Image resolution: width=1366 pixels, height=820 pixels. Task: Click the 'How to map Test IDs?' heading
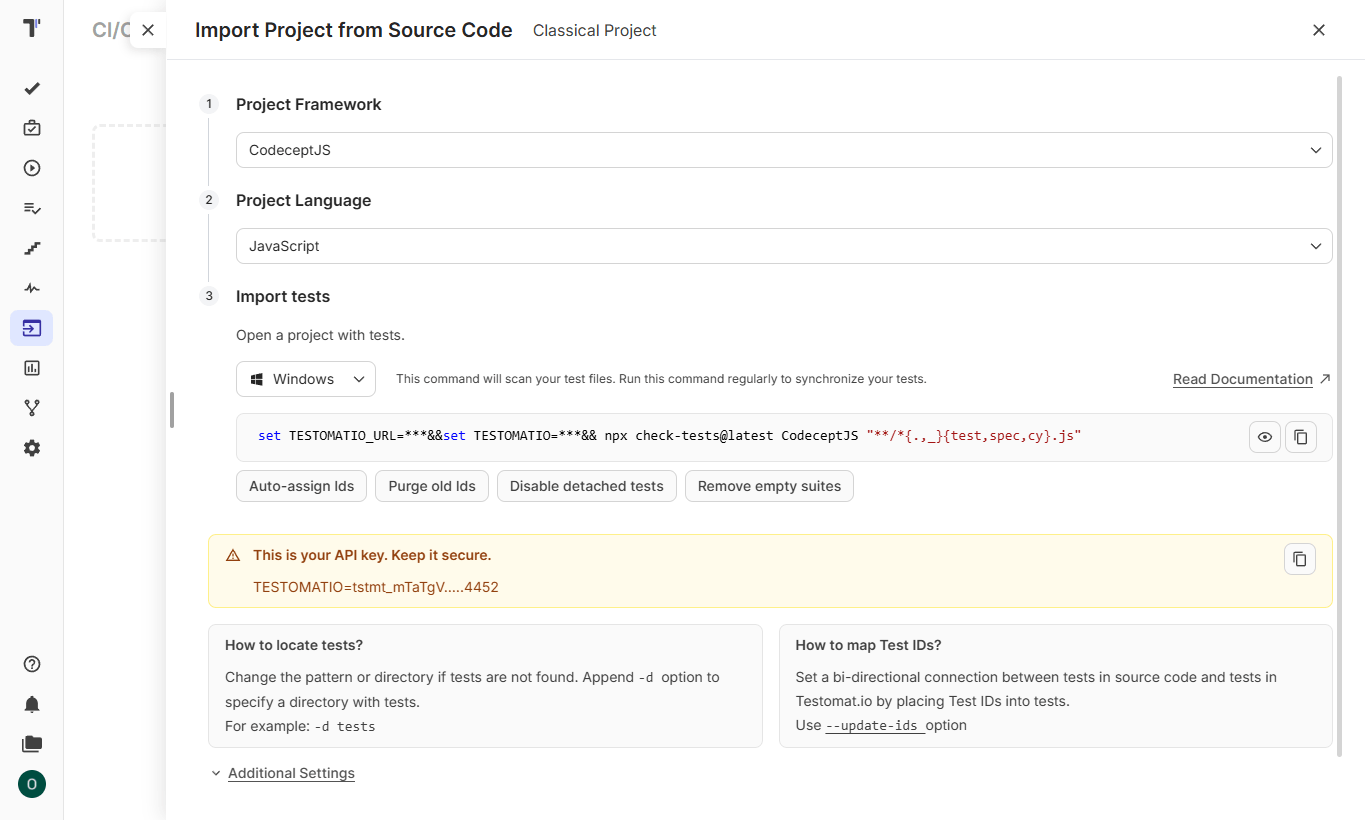click(x=868, y=645)
